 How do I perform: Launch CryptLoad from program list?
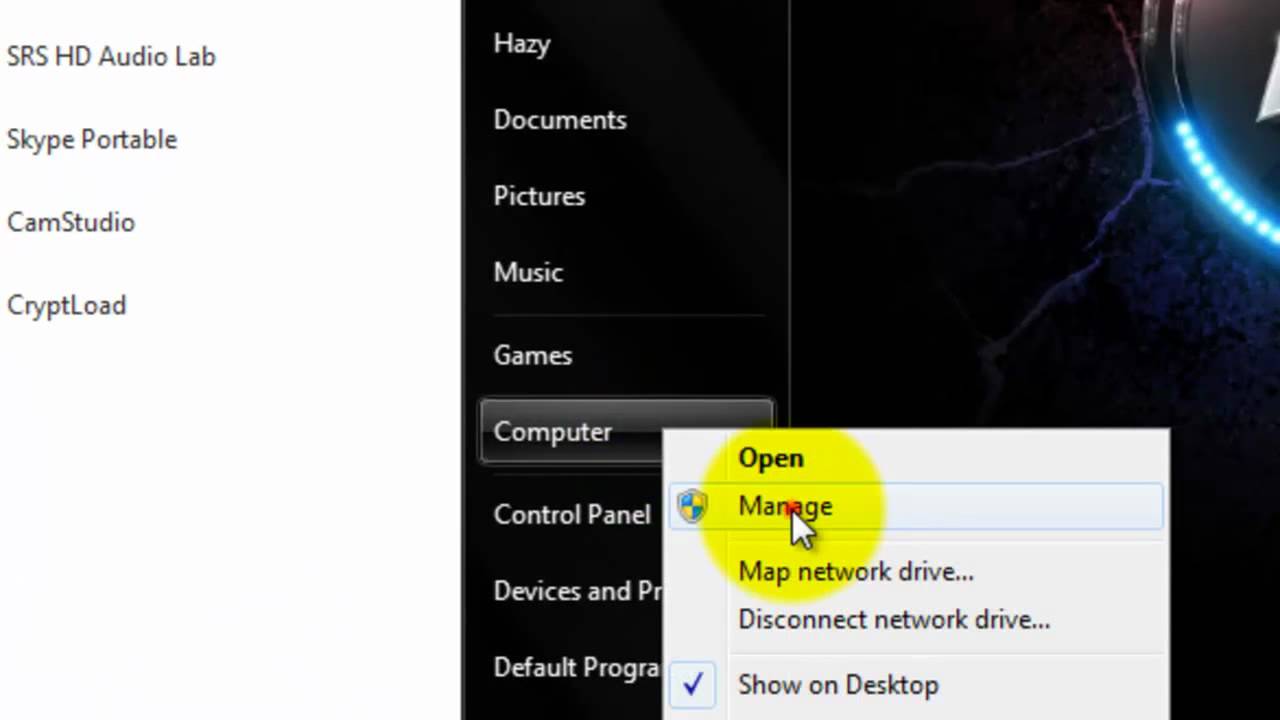click(67, 306)
